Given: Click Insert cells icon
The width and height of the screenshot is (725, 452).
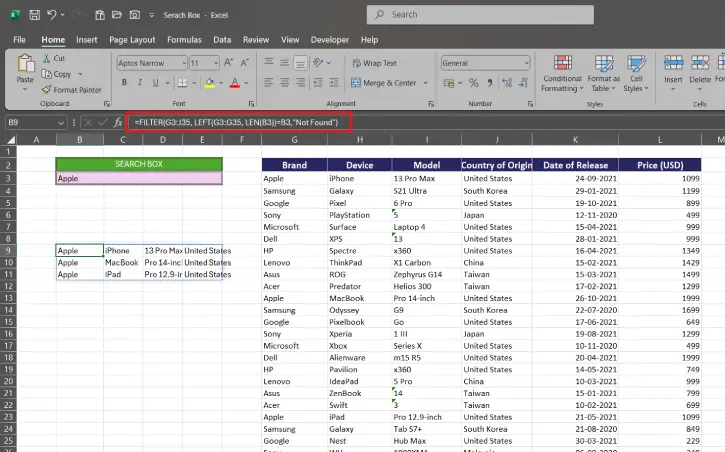Looking at the screenshot, I should click(673, 62).
